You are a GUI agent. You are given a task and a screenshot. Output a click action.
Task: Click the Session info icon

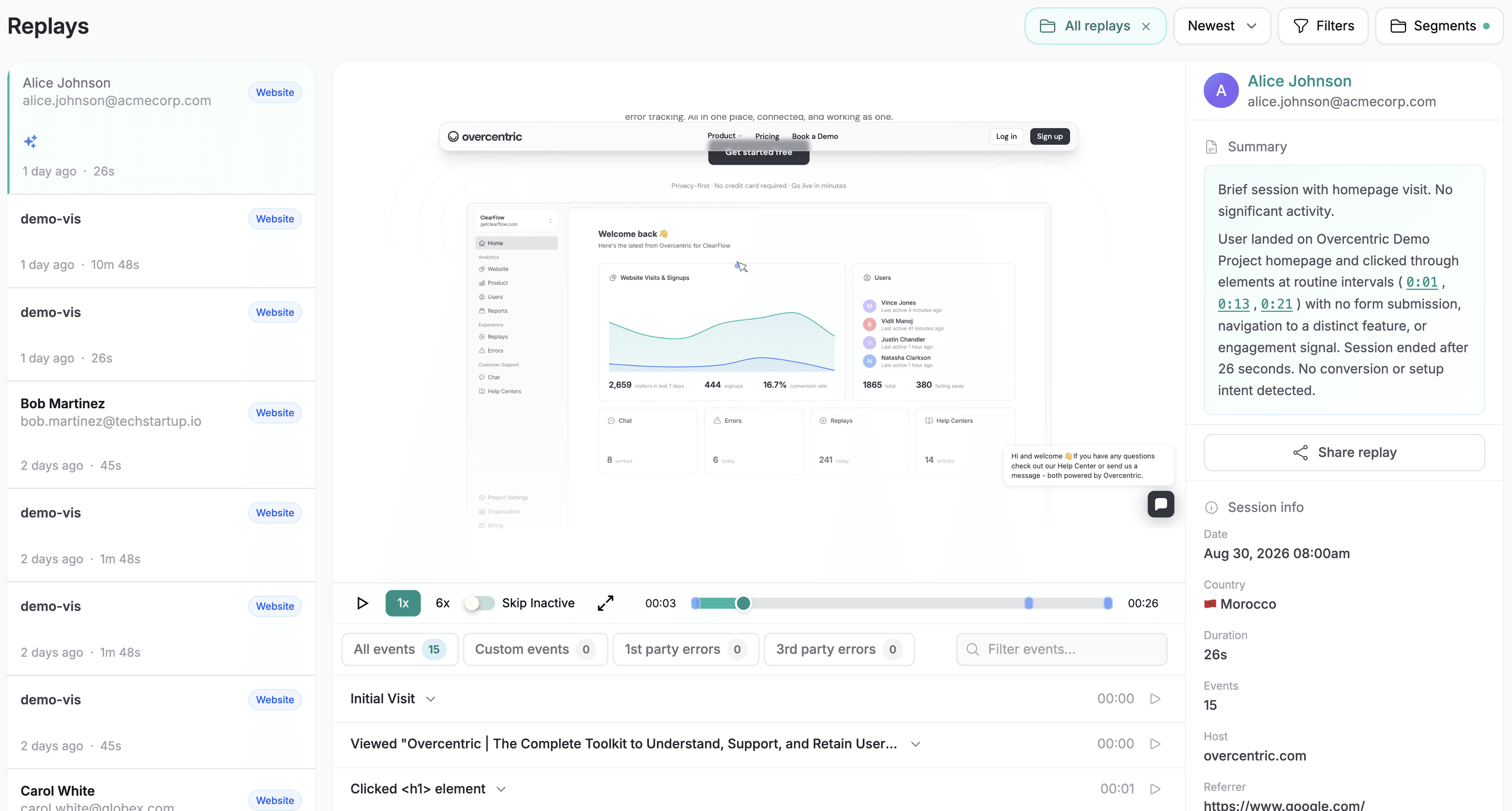click(1211, 507)
